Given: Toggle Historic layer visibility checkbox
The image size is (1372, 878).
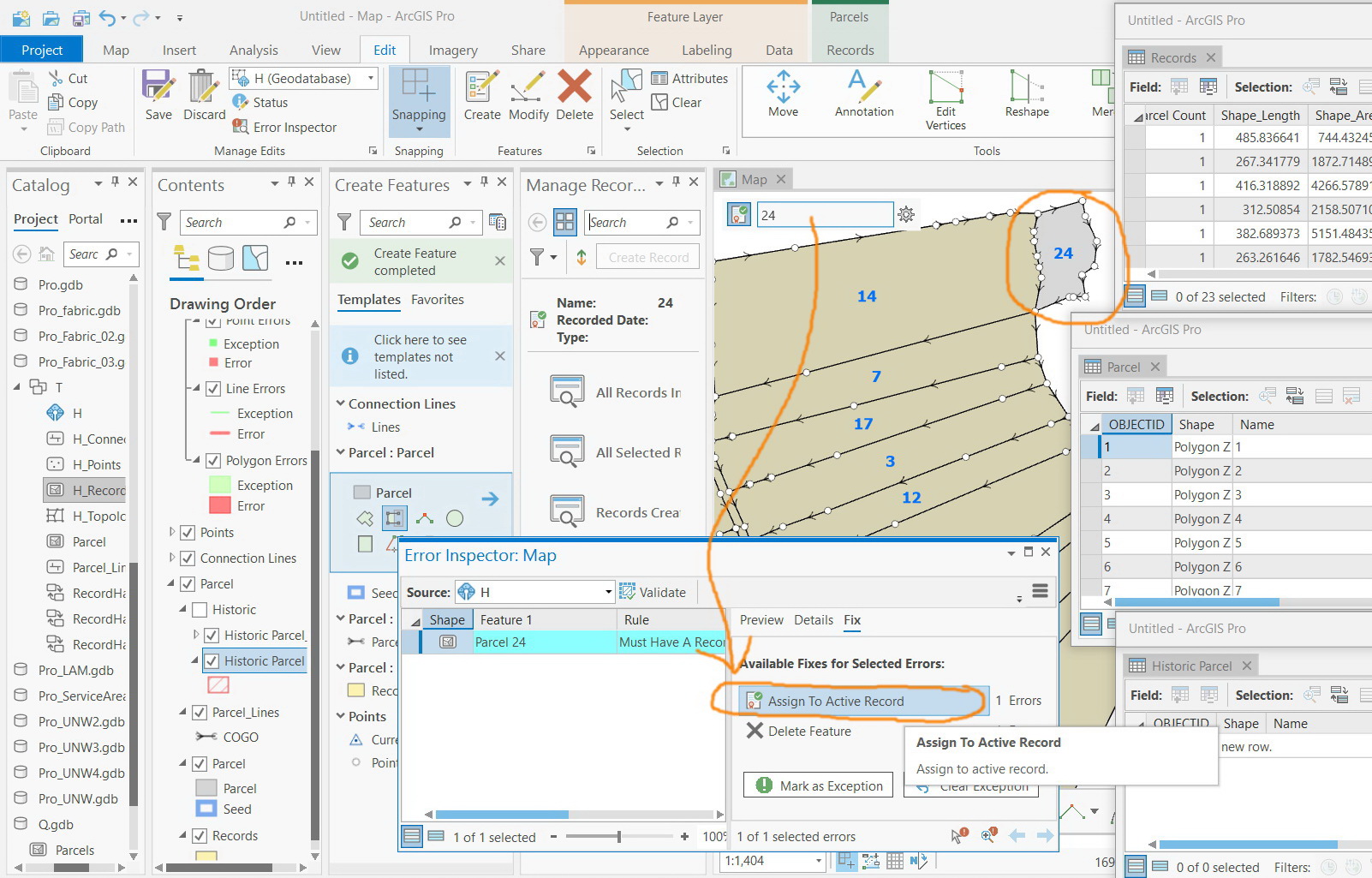Looking at the screenshot, I should coord(200,610).
